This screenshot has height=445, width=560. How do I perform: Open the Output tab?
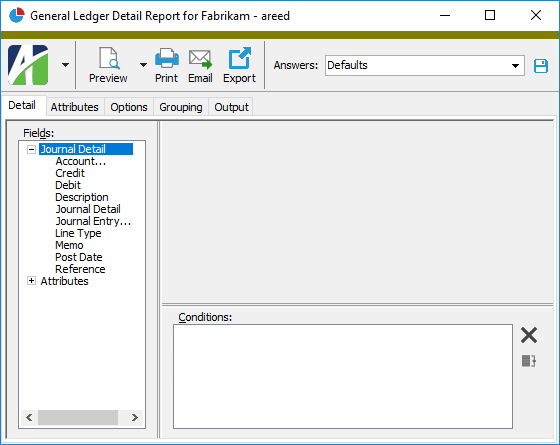click(x=231, y=107)
